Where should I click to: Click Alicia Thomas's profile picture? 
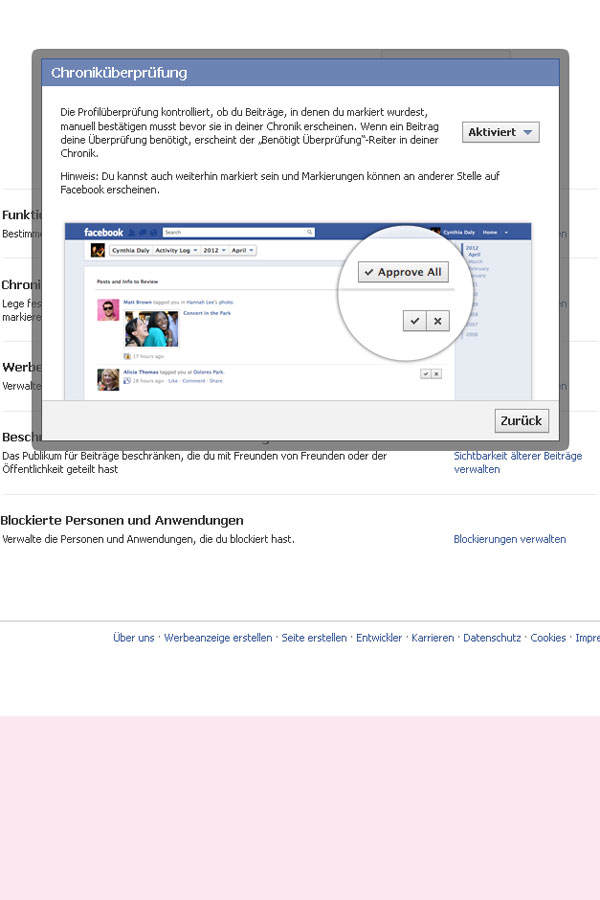click(108, 380)
